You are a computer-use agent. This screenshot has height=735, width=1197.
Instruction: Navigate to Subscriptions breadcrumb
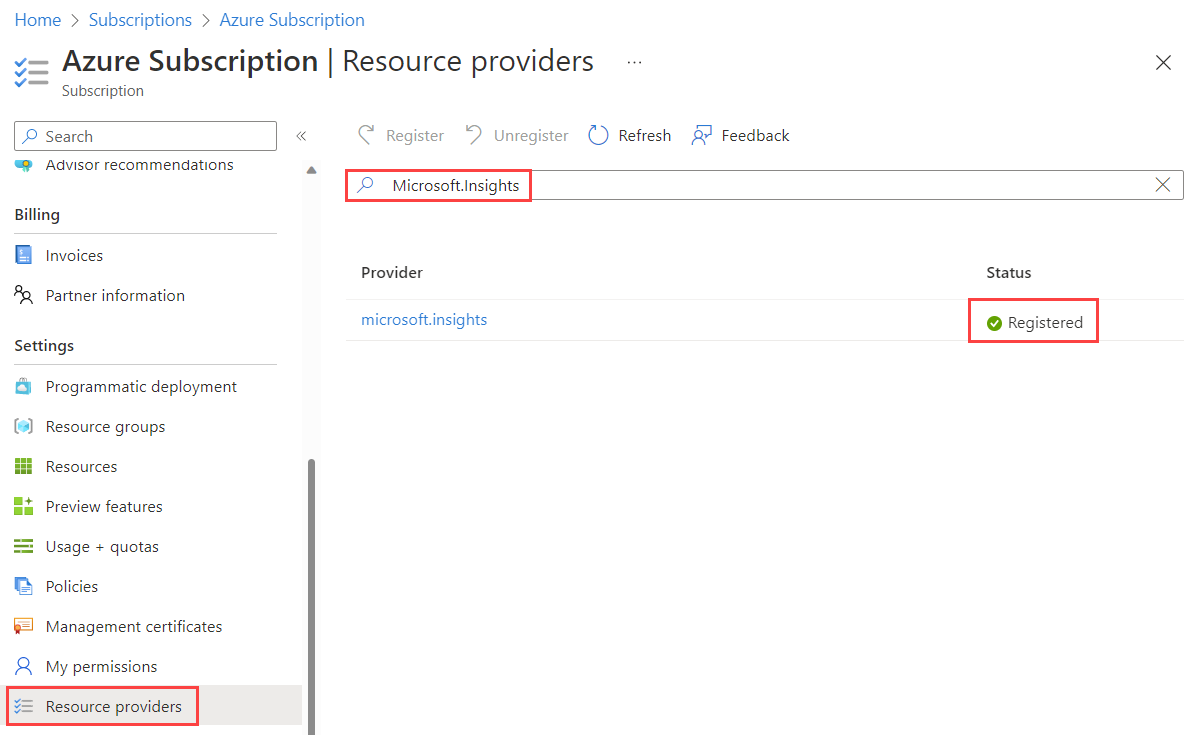click(140, 20)
